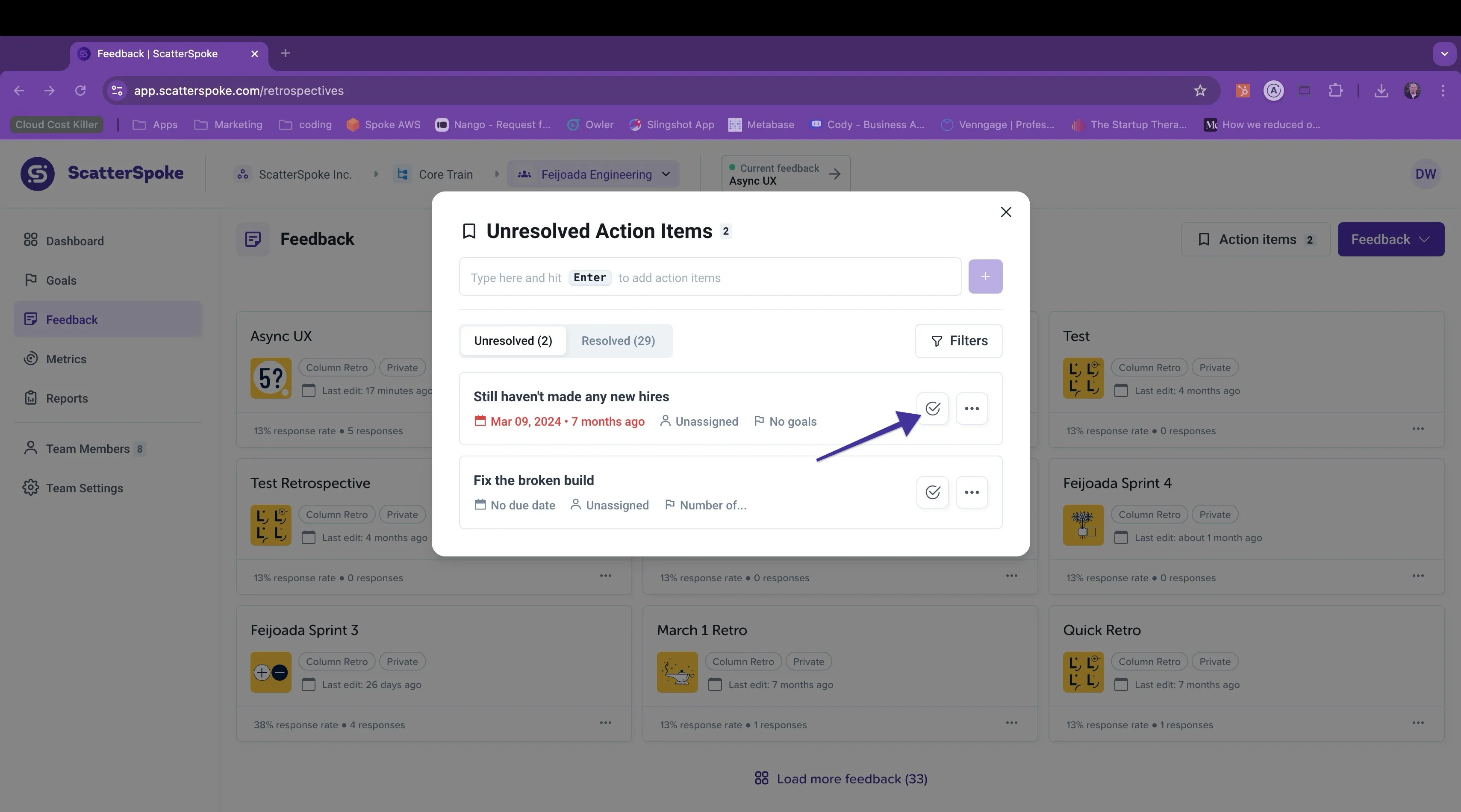Open Team Settings gear icon

[x=31, y=487]
